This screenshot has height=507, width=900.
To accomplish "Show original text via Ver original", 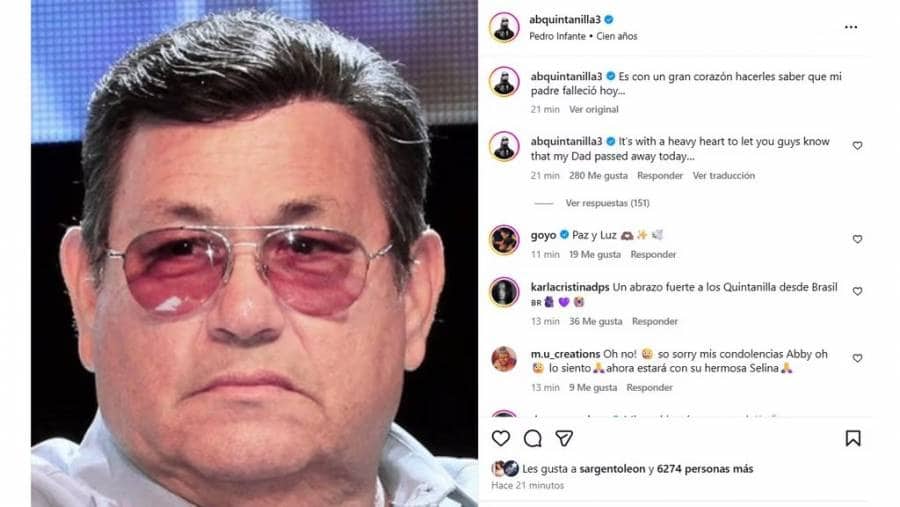I will pyautogui.click(x=593, y=109).
